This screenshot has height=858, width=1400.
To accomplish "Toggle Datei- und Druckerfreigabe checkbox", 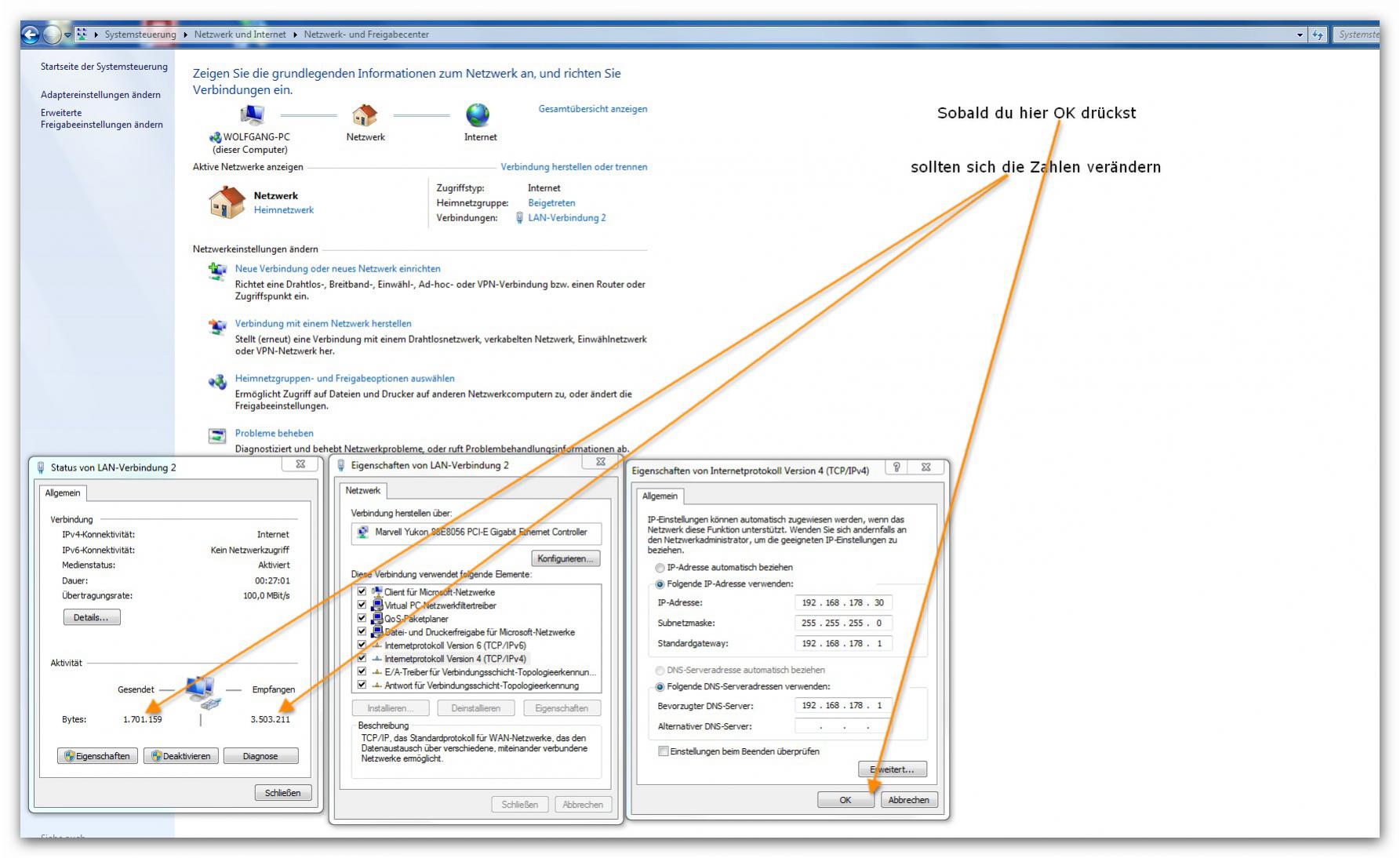I will (x=362, y=632).
